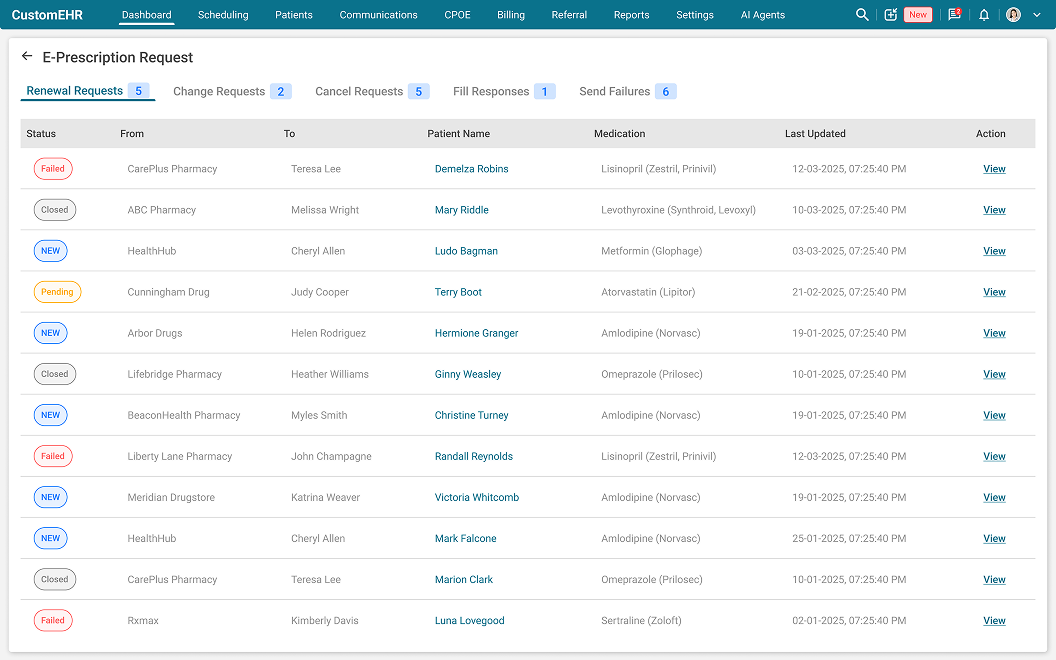The image size is (1056, 660).
Task: Click the user profile avatar
Action: click(1013, 15)
